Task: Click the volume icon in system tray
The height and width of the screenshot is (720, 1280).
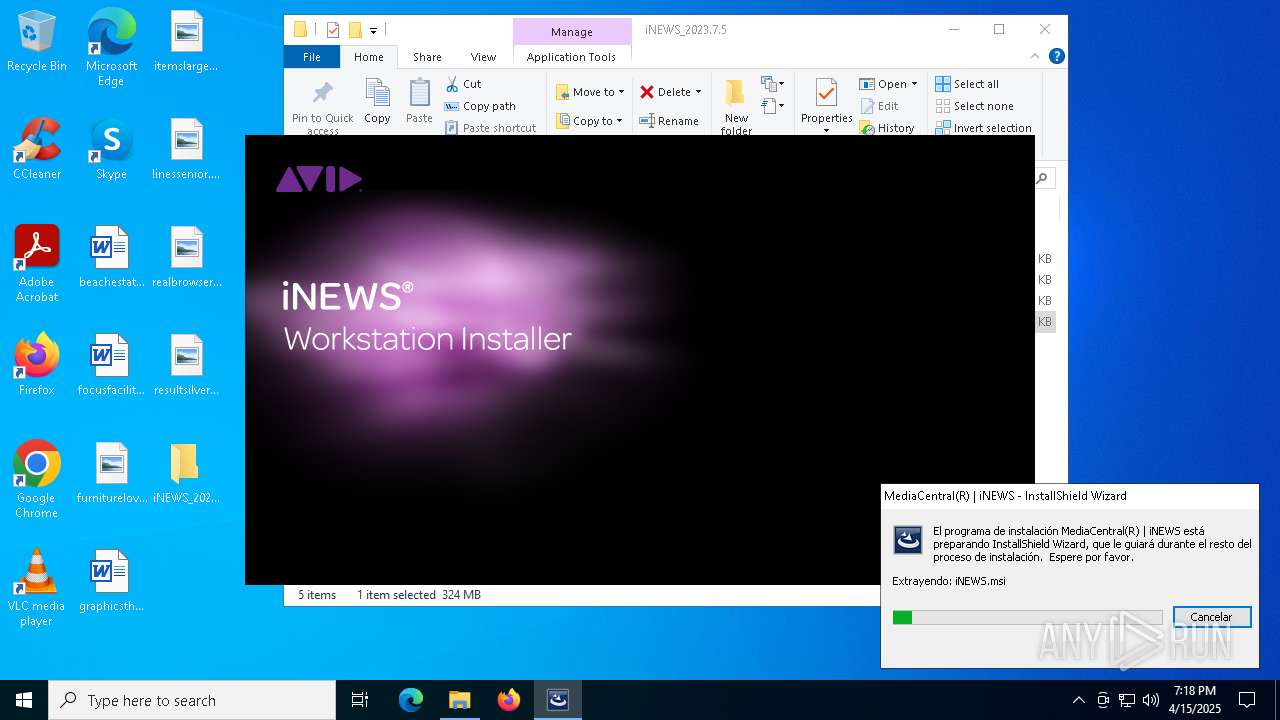Action: [1151, 700]
